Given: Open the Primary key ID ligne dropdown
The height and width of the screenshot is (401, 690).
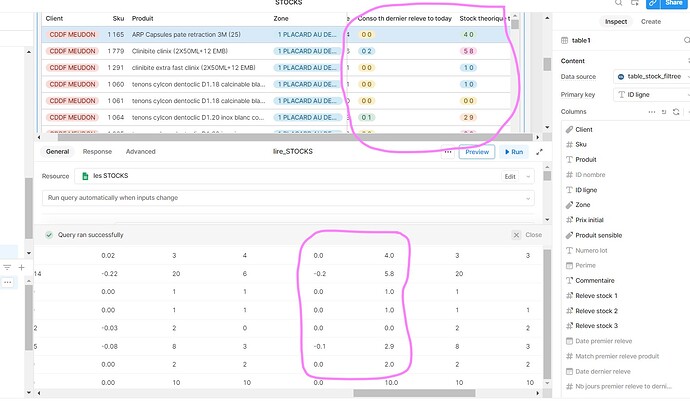Looking at the screenshot, I should coord(652,95).
